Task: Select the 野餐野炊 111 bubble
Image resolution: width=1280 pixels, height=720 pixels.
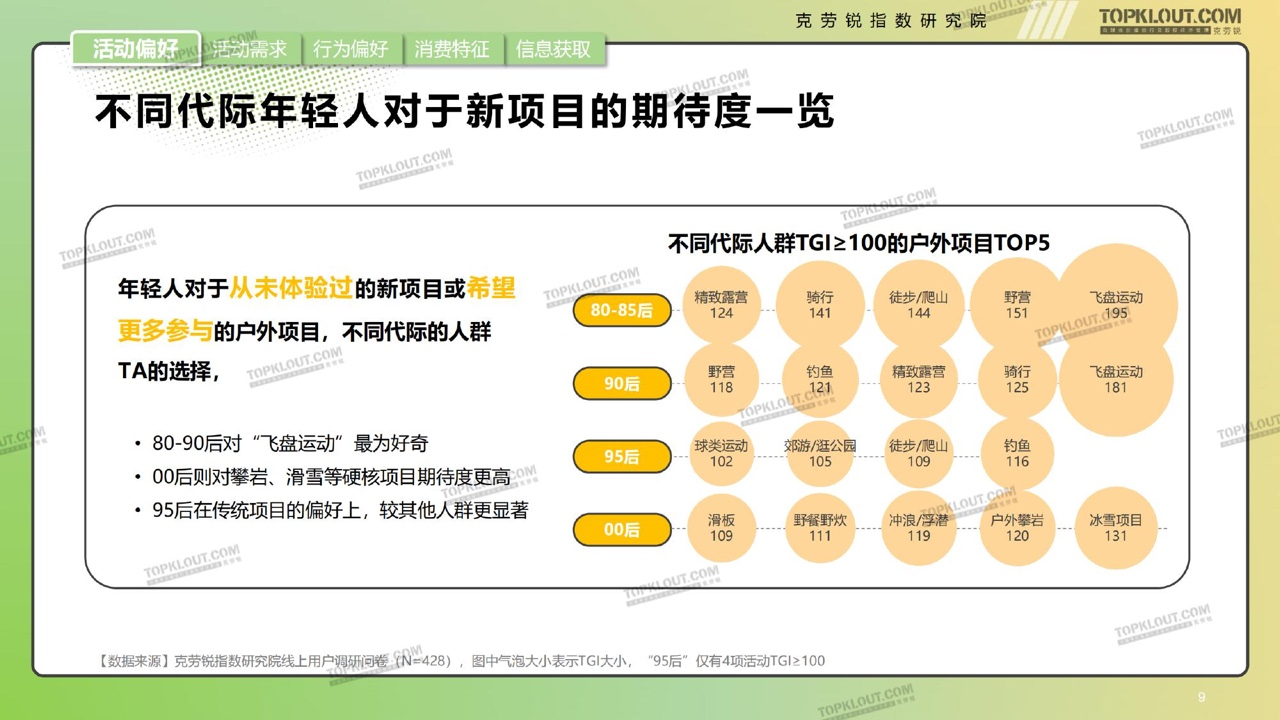Action: (x=820, y=527)
